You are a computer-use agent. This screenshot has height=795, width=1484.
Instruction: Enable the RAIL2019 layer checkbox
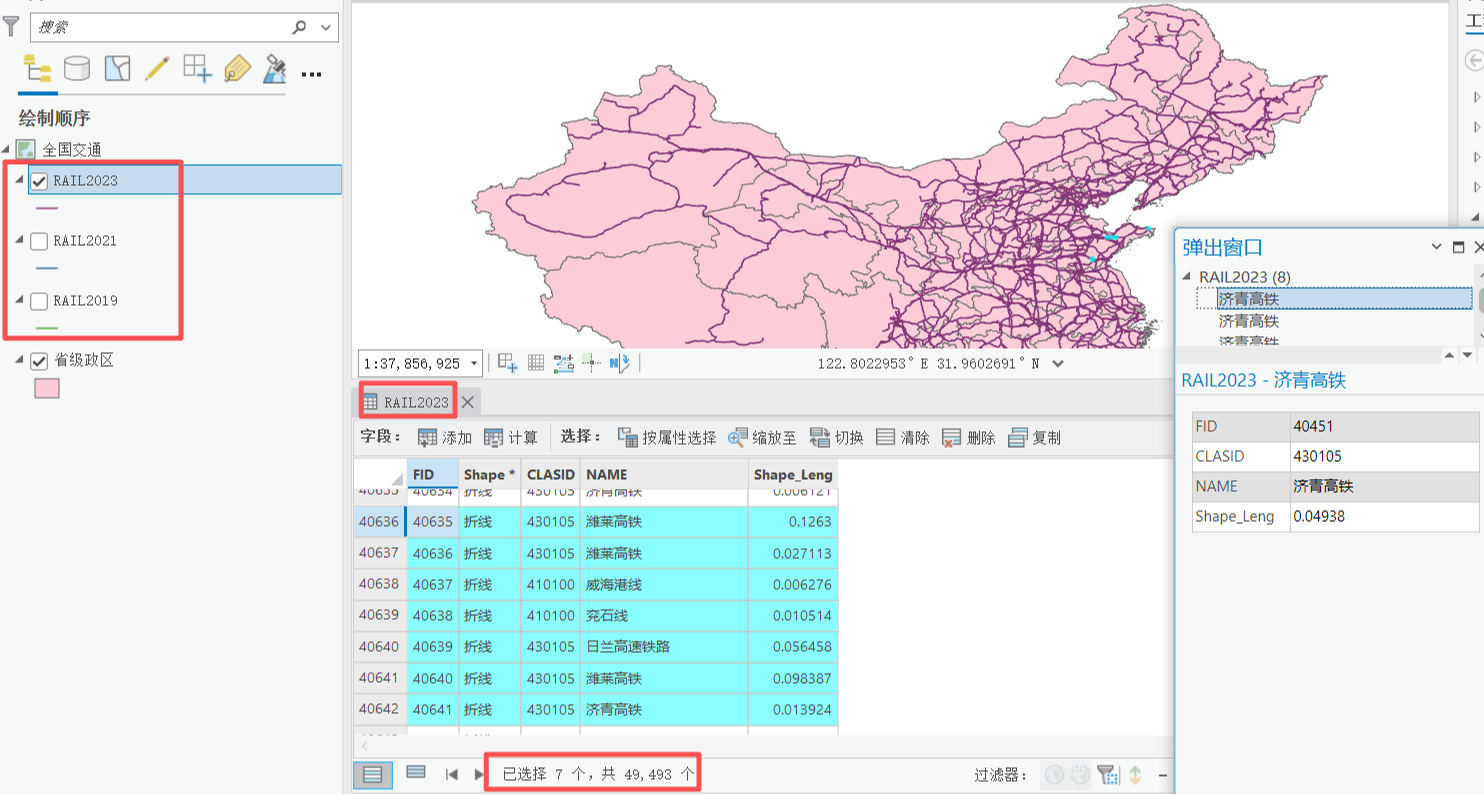point(39,301)
